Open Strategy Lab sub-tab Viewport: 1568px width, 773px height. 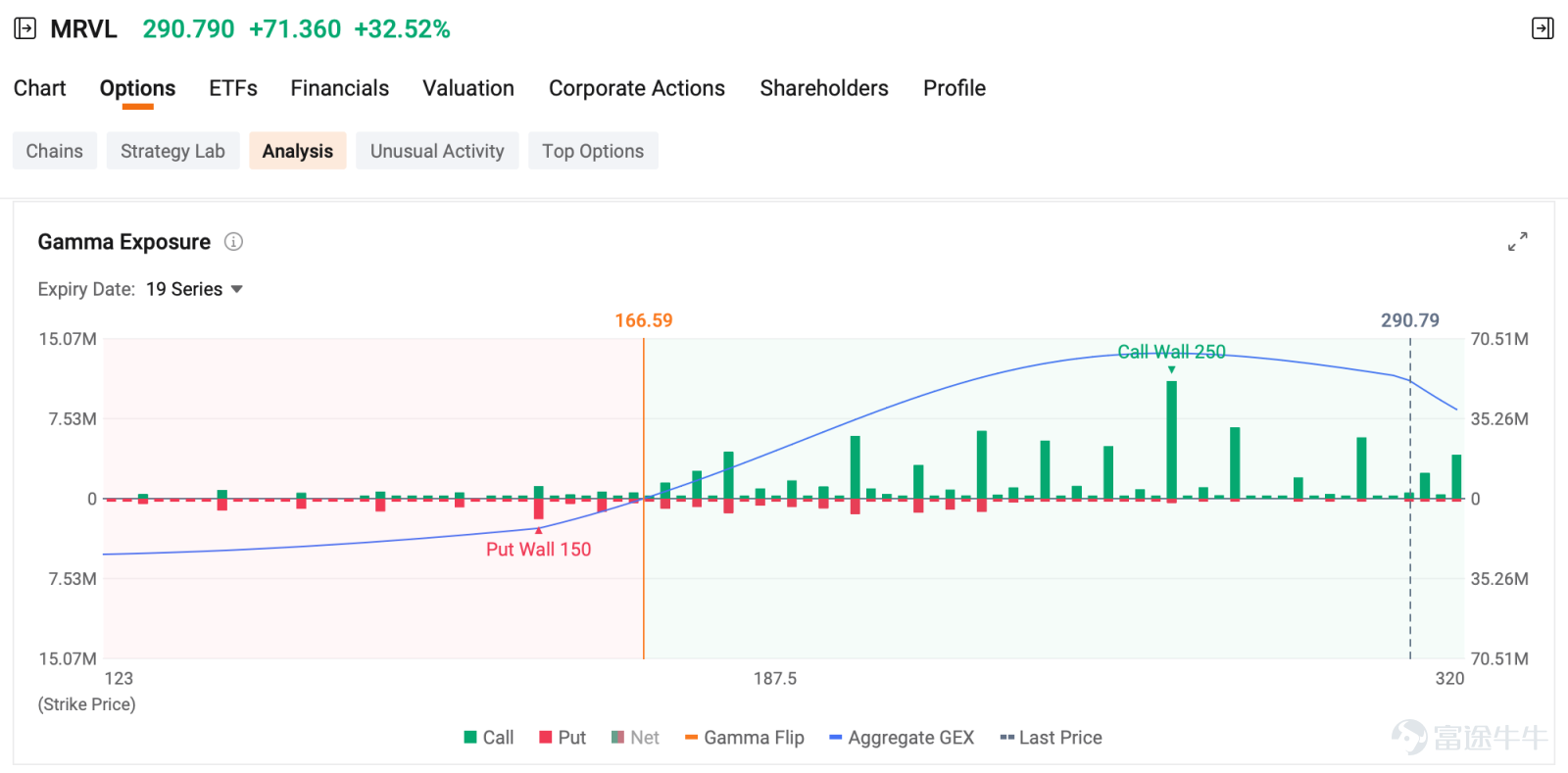point(172,151)
